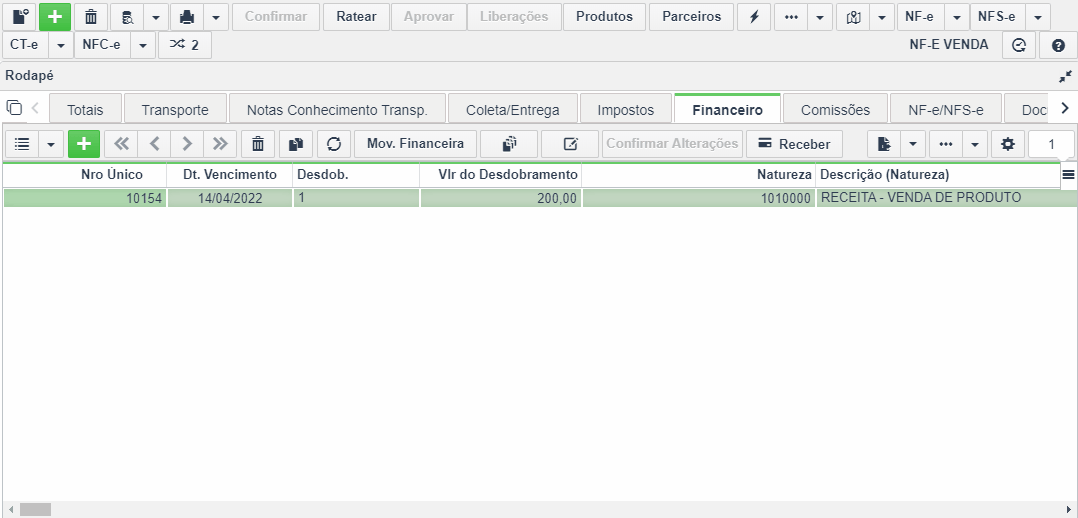Toggle grid view mode list icon
Screen dimensions: 1078x518
click(22, 144)
